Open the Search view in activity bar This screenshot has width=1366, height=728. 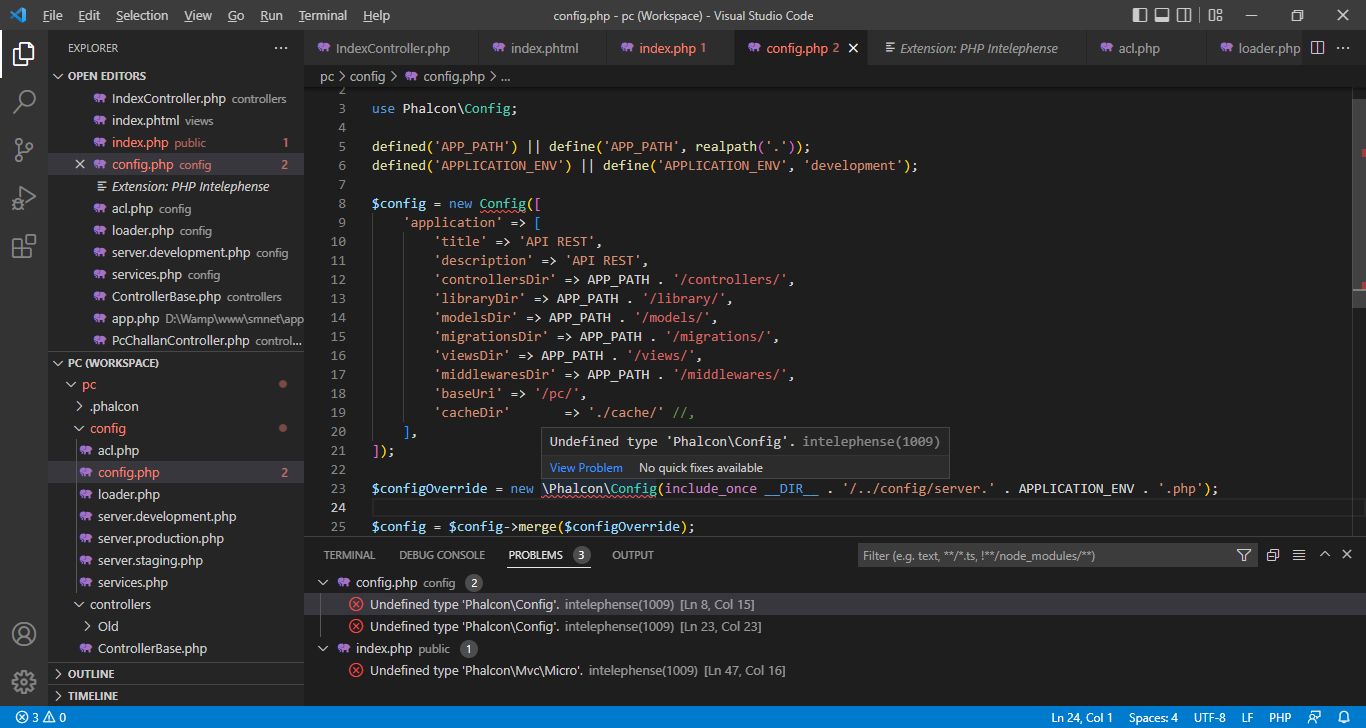click(24, 101)
